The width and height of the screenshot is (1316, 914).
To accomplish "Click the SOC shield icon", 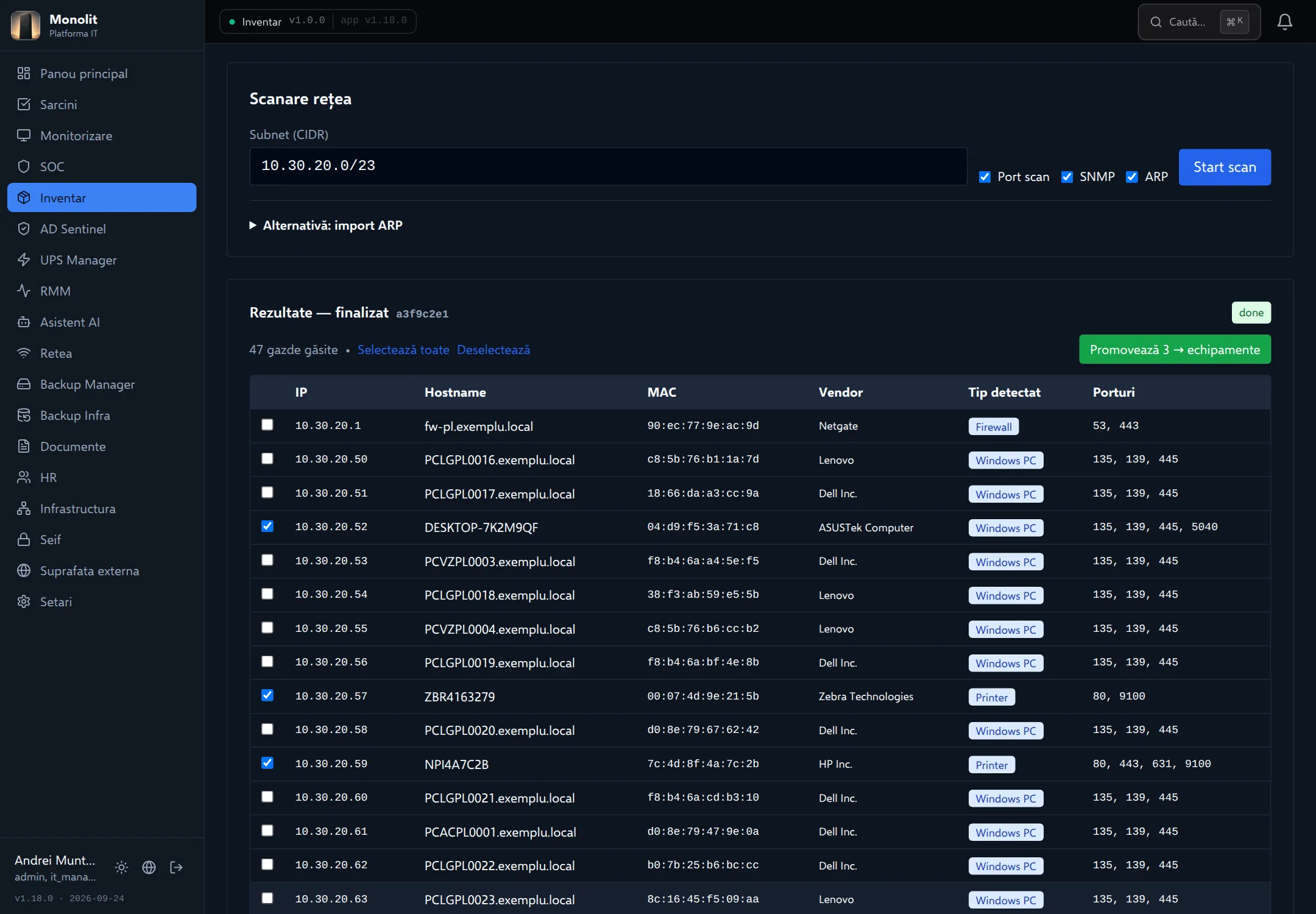I will tap(24, 166).
